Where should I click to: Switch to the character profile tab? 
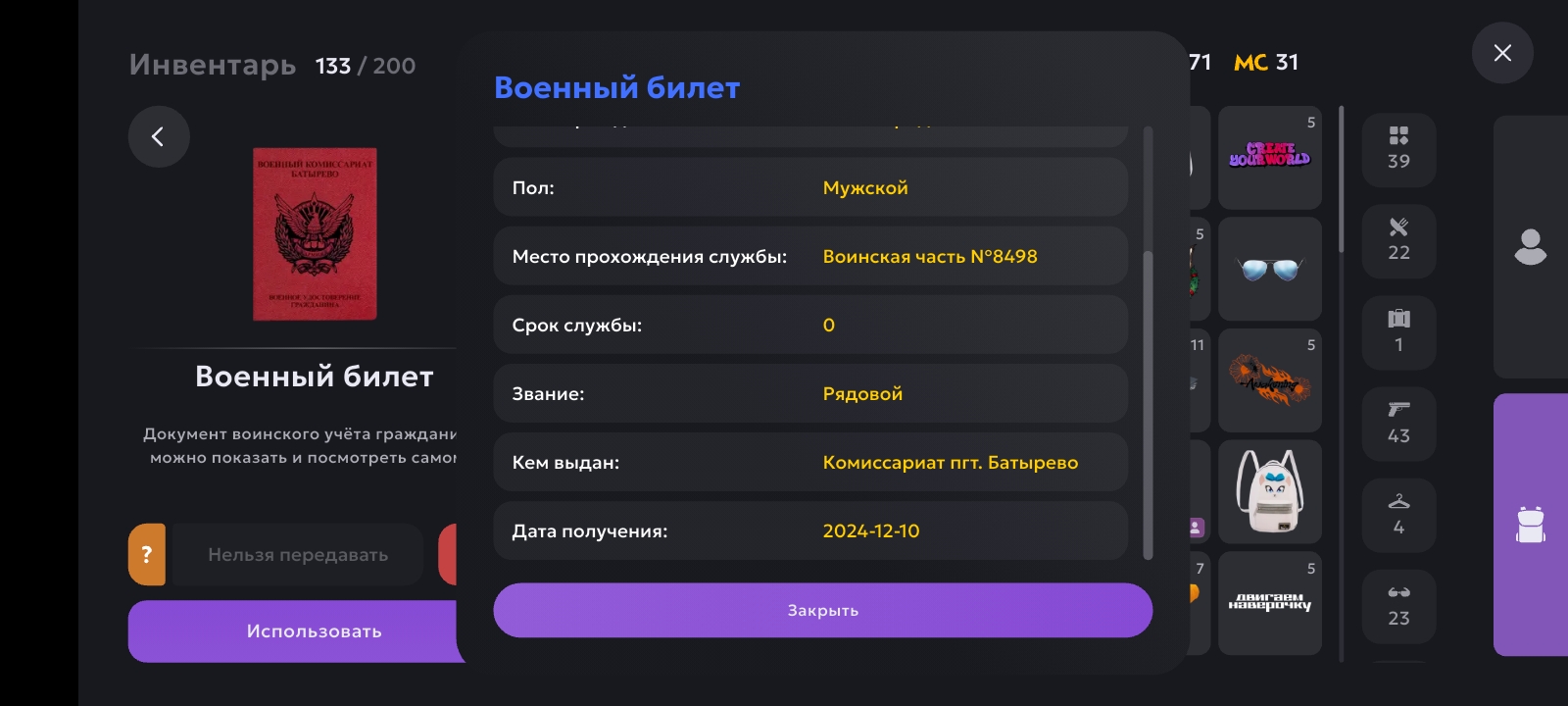pos(1530,247)
